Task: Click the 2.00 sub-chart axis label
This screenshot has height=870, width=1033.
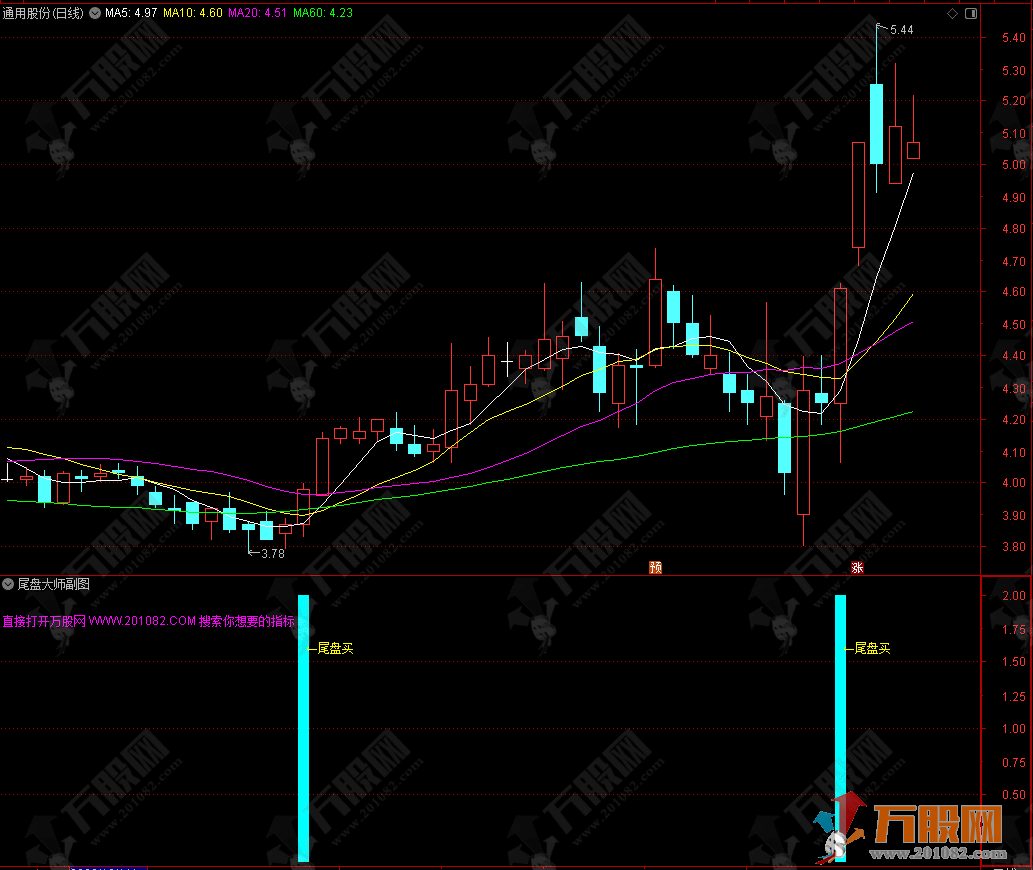Action: coord(1013,595)
